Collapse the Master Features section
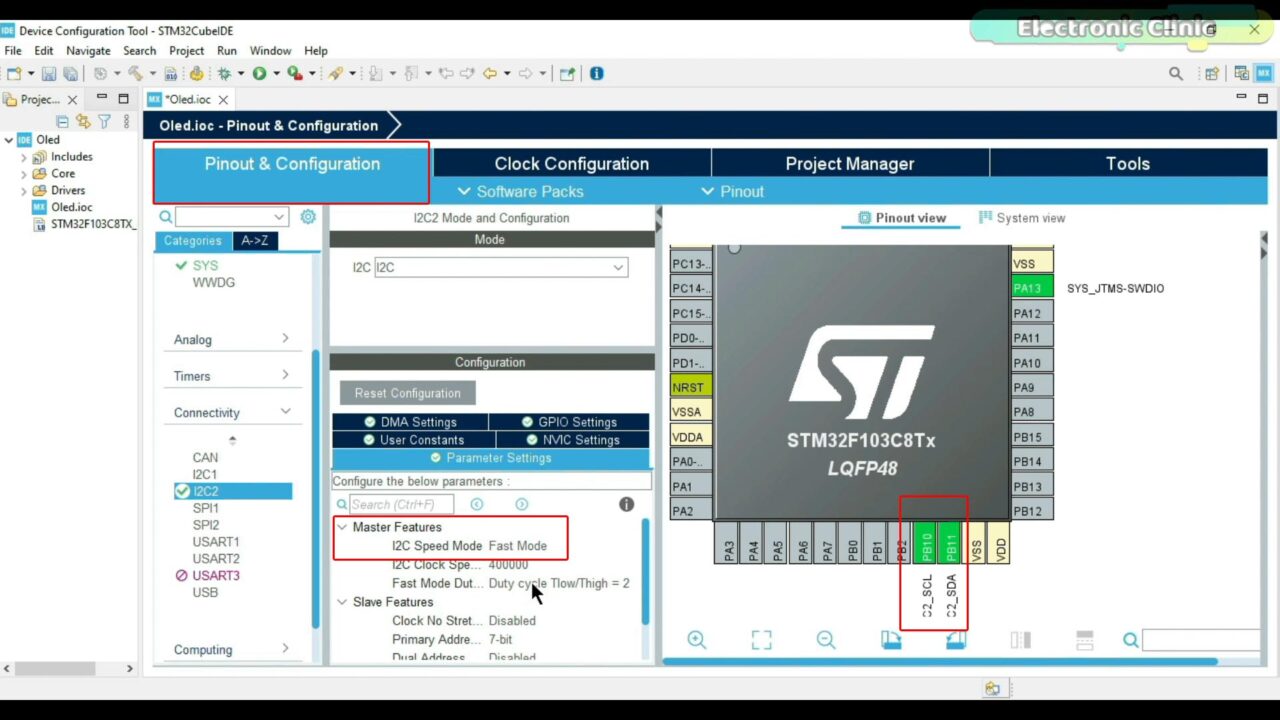The height and width of the screenshot is (720, 1280). (x=342, y=527)
